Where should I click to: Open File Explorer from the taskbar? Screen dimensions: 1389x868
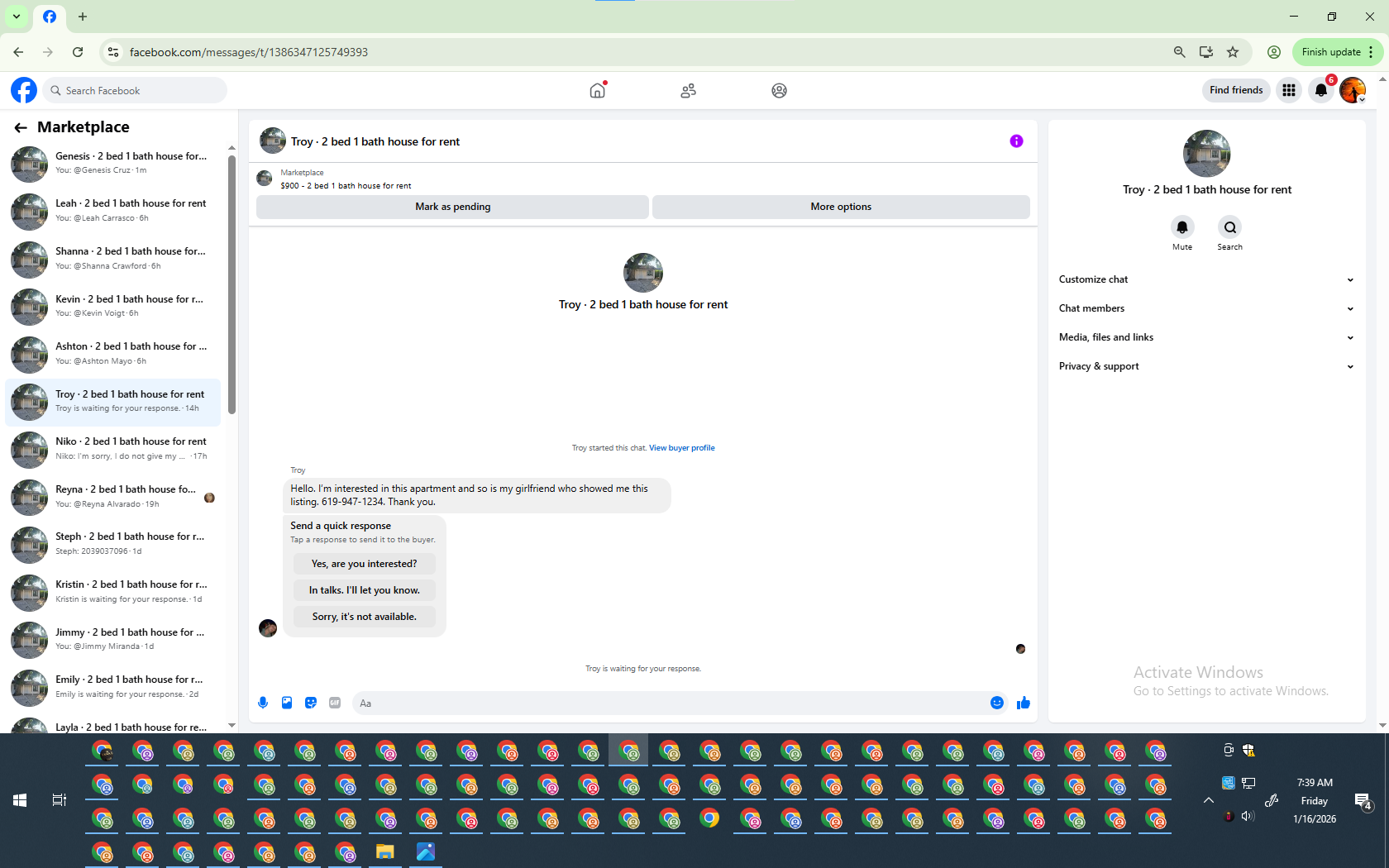point(385,851)
